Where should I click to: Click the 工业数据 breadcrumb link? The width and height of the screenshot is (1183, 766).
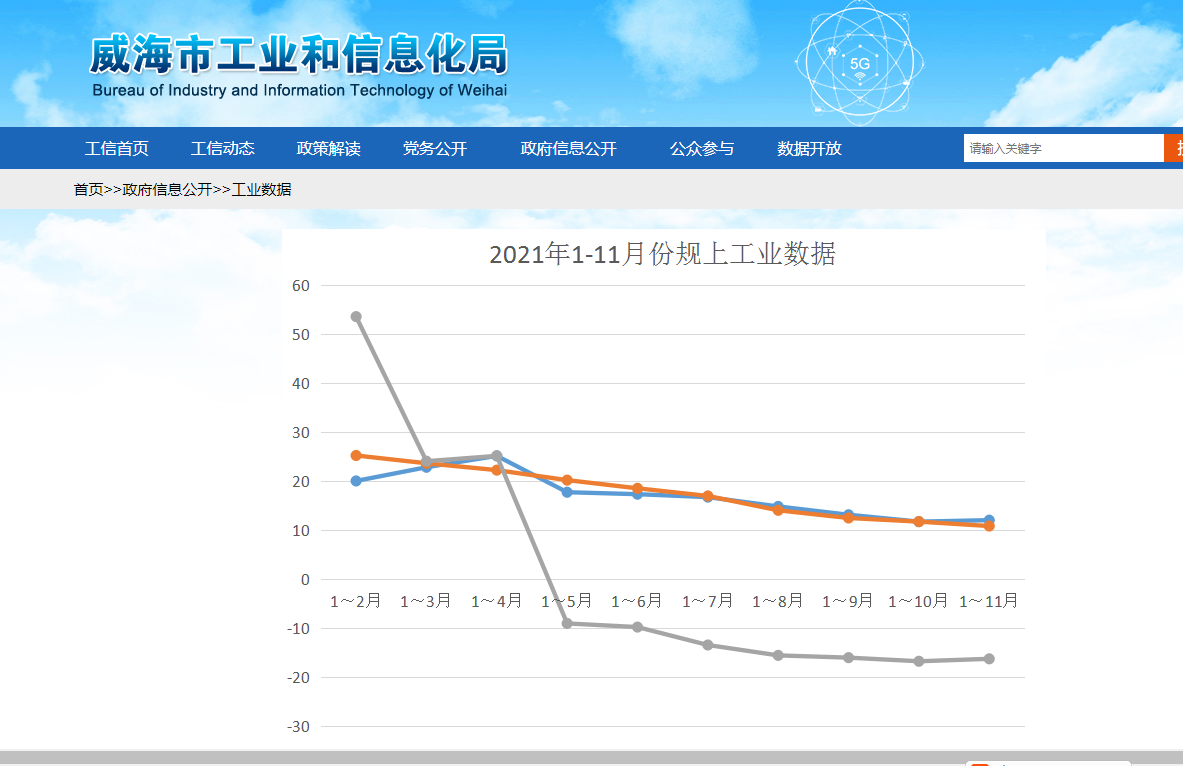pyautogui.click(x=262, y=189)
